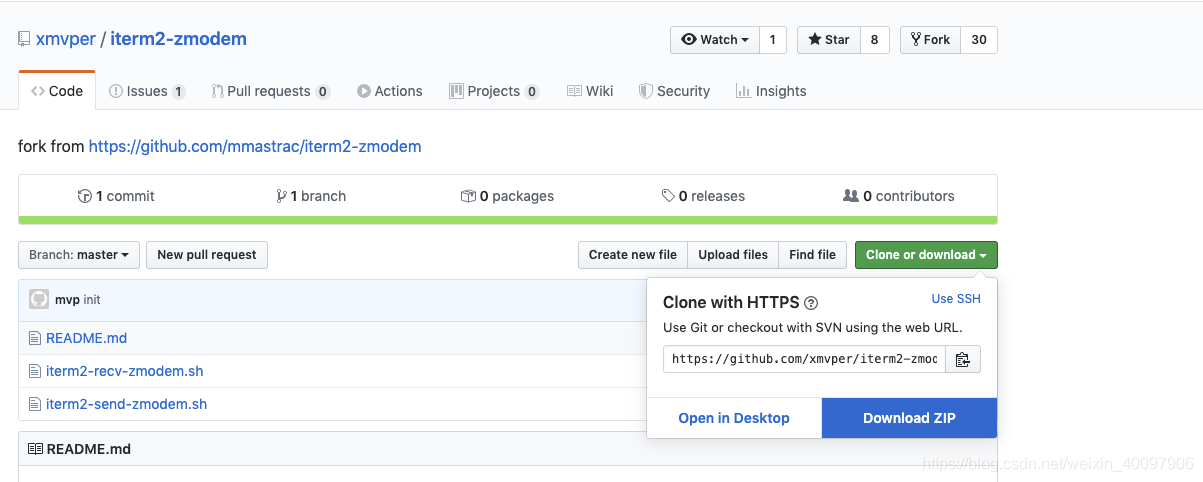This screenshot has height=482, width=1203.
Task: View stargazers count 8
Action: pyautogui.click(x=874, y=40)
